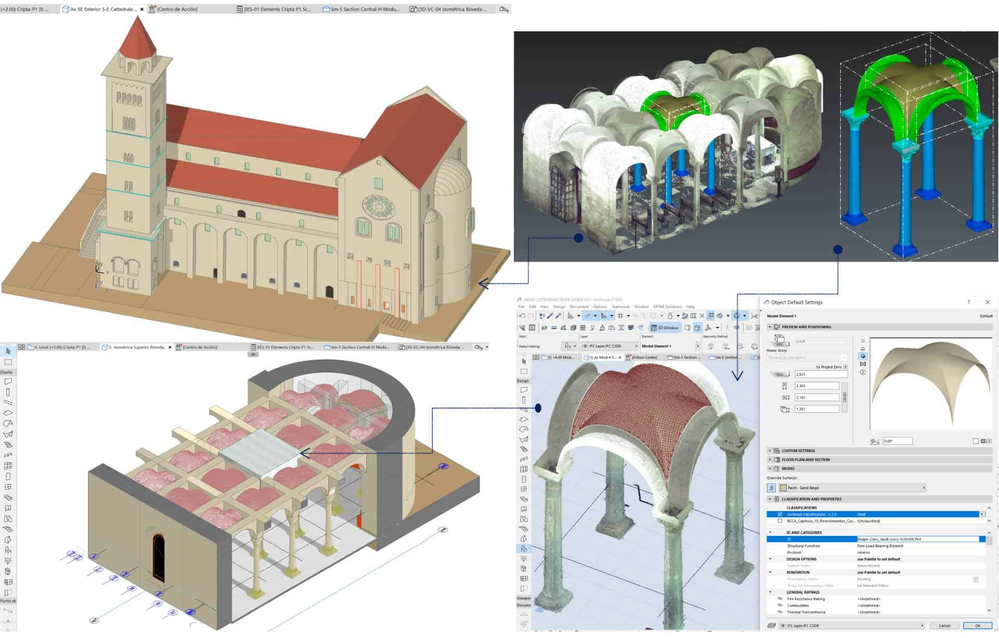Click the tab overview grid icon in right window
The width and height of the screenshot is (999, 638).
click(x=536, y=358)
